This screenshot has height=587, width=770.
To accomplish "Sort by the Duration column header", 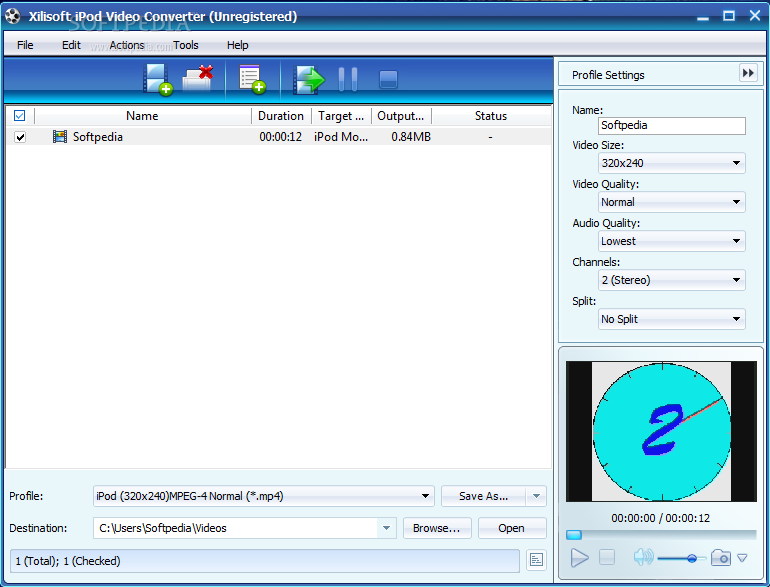I will 281,116.
